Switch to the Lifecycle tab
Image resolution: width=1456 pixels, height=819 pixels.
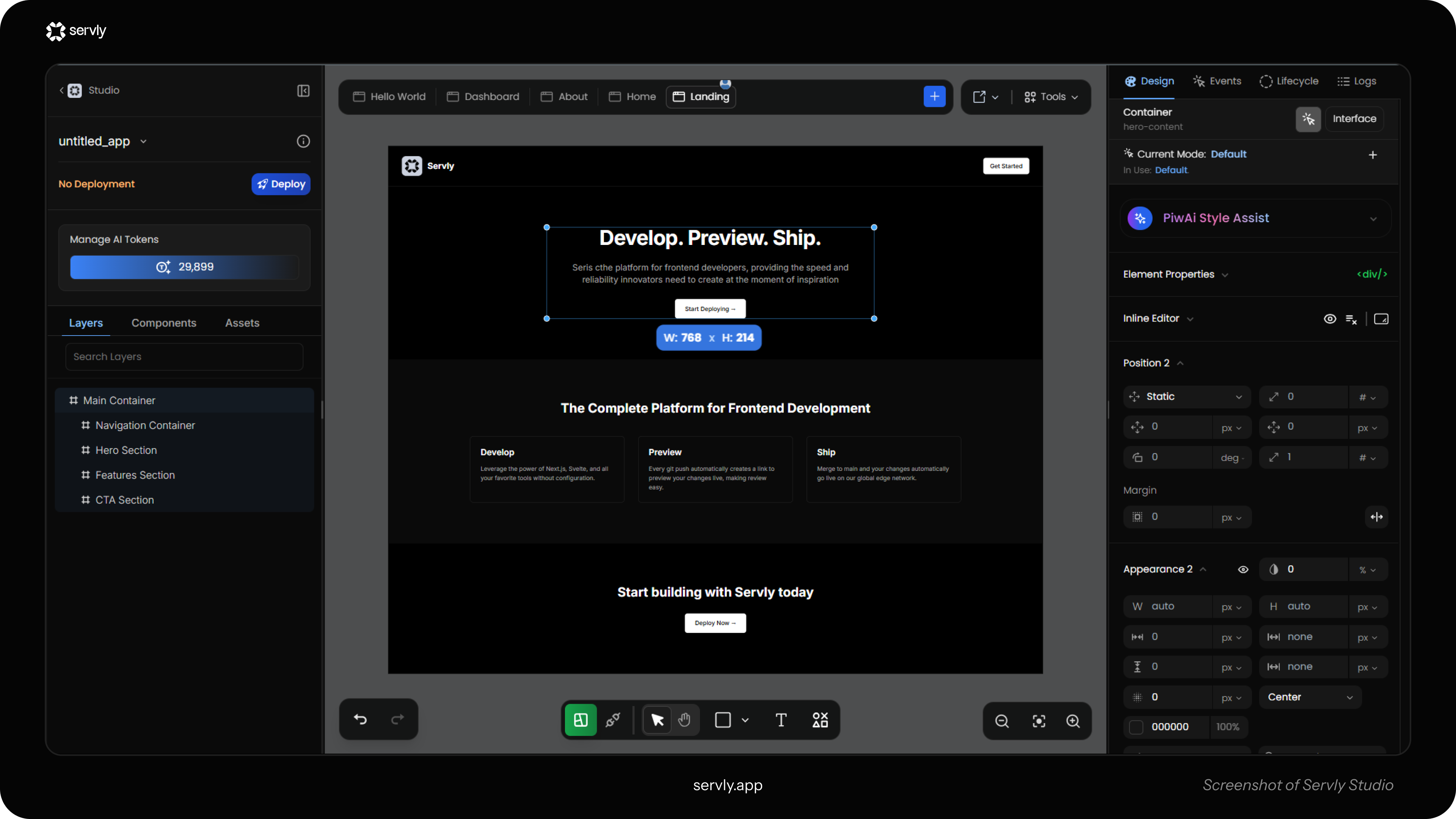(x=1289, y=82)
